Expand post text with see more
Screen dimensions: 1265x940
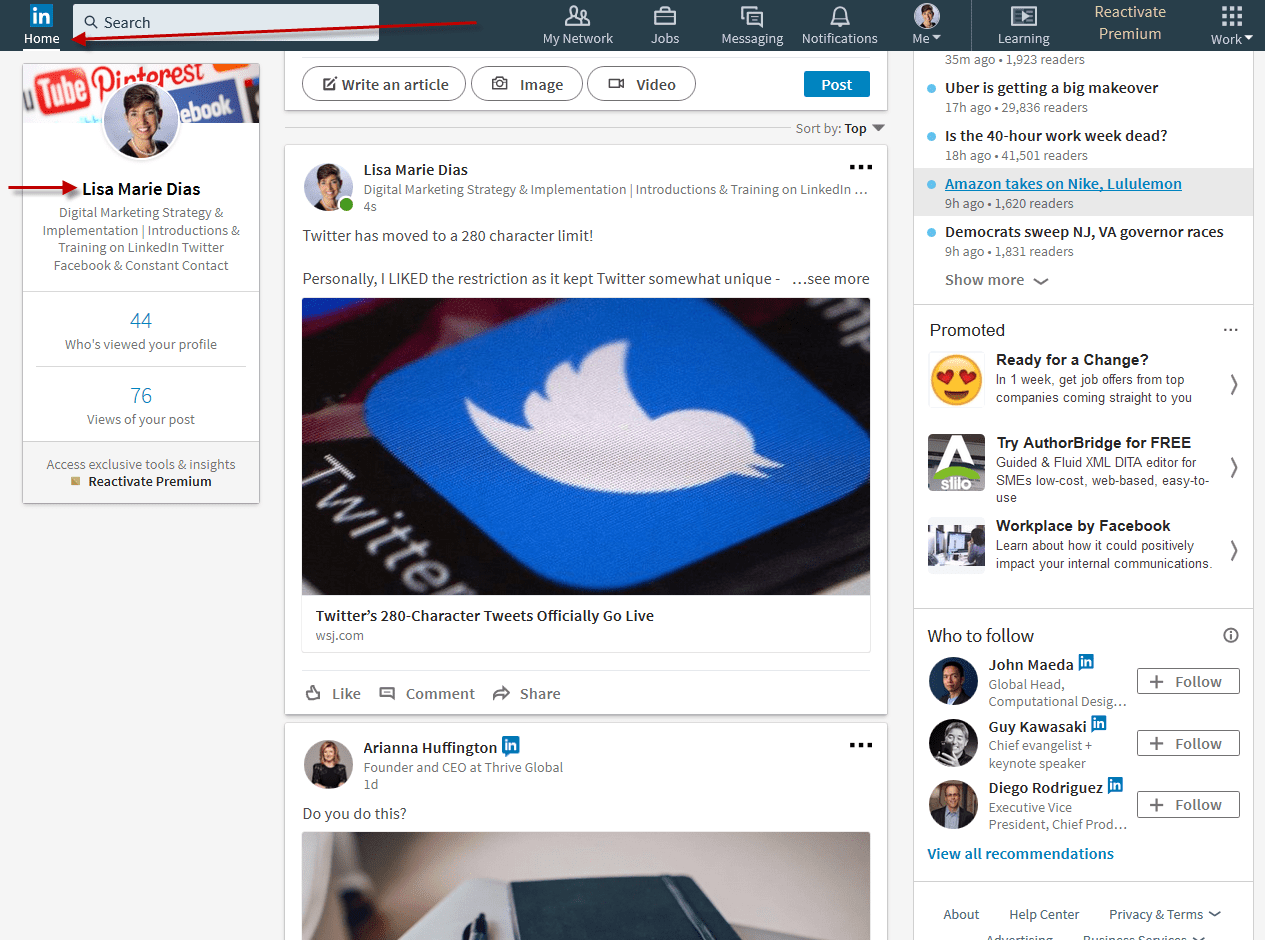[830, 279]
